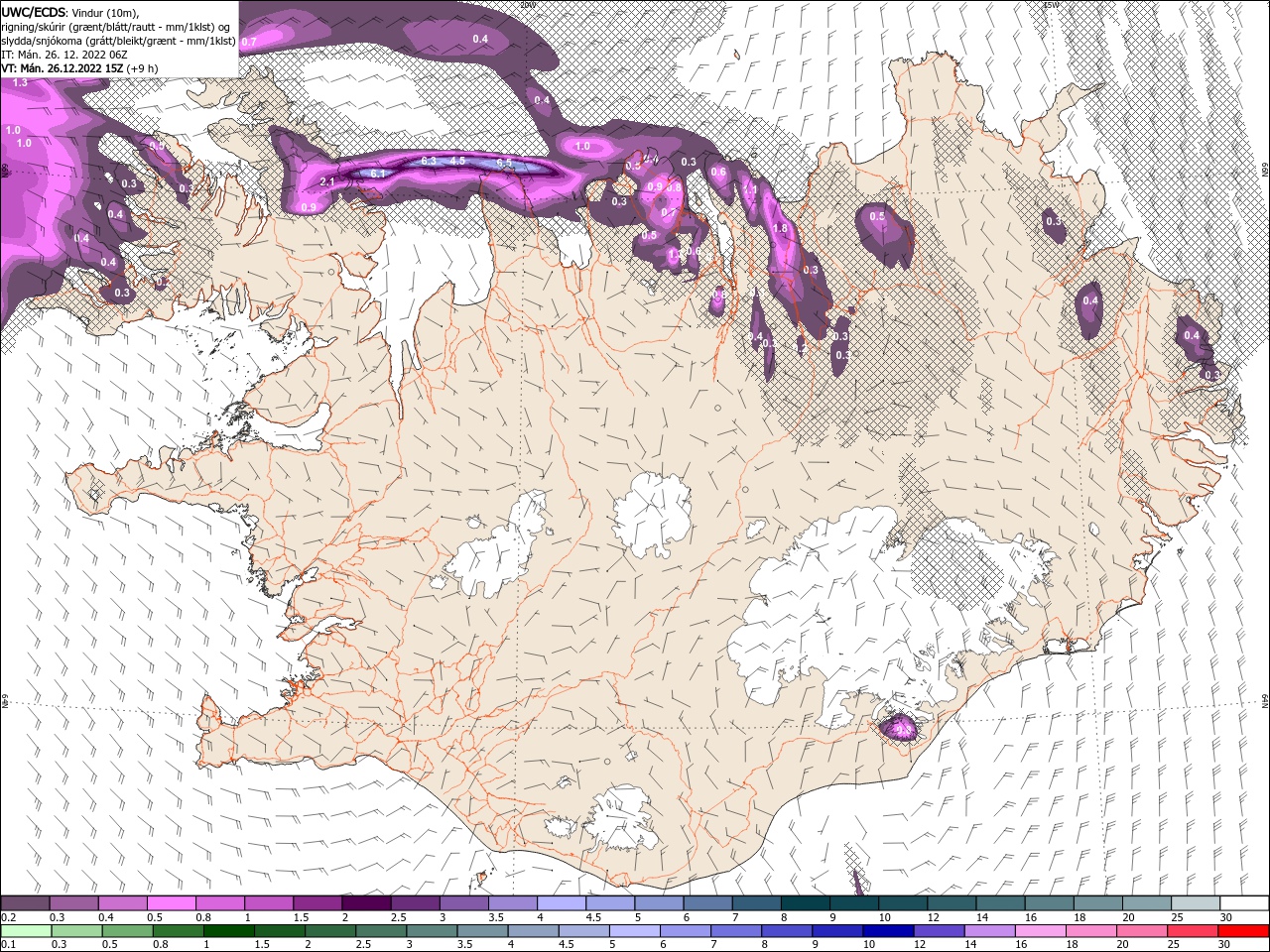1270x952 pixels.
Task: Pick the snow legend swatch between 4 and 4.5
Action: [x=563, y=902]
